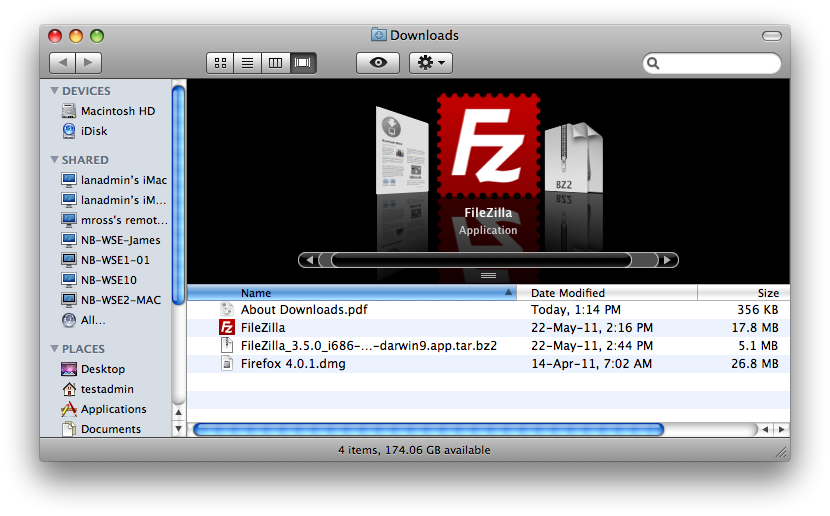This screenshot has width=830, height=516.
Task: Click the file list horizontal scrollbar
Action: point(429,429)
